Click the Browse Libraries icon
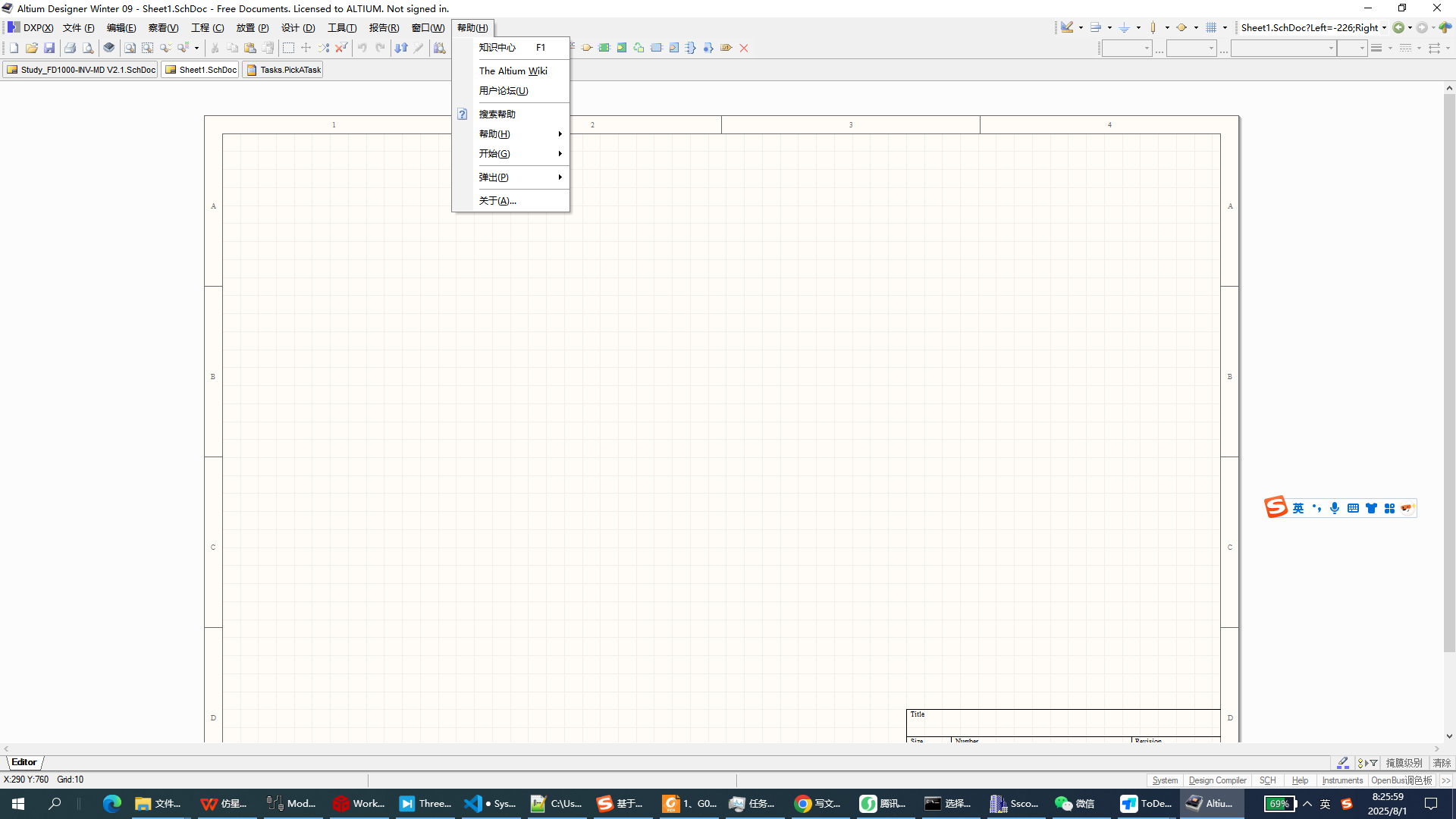 pyautogui.click(x=439, y=48)
